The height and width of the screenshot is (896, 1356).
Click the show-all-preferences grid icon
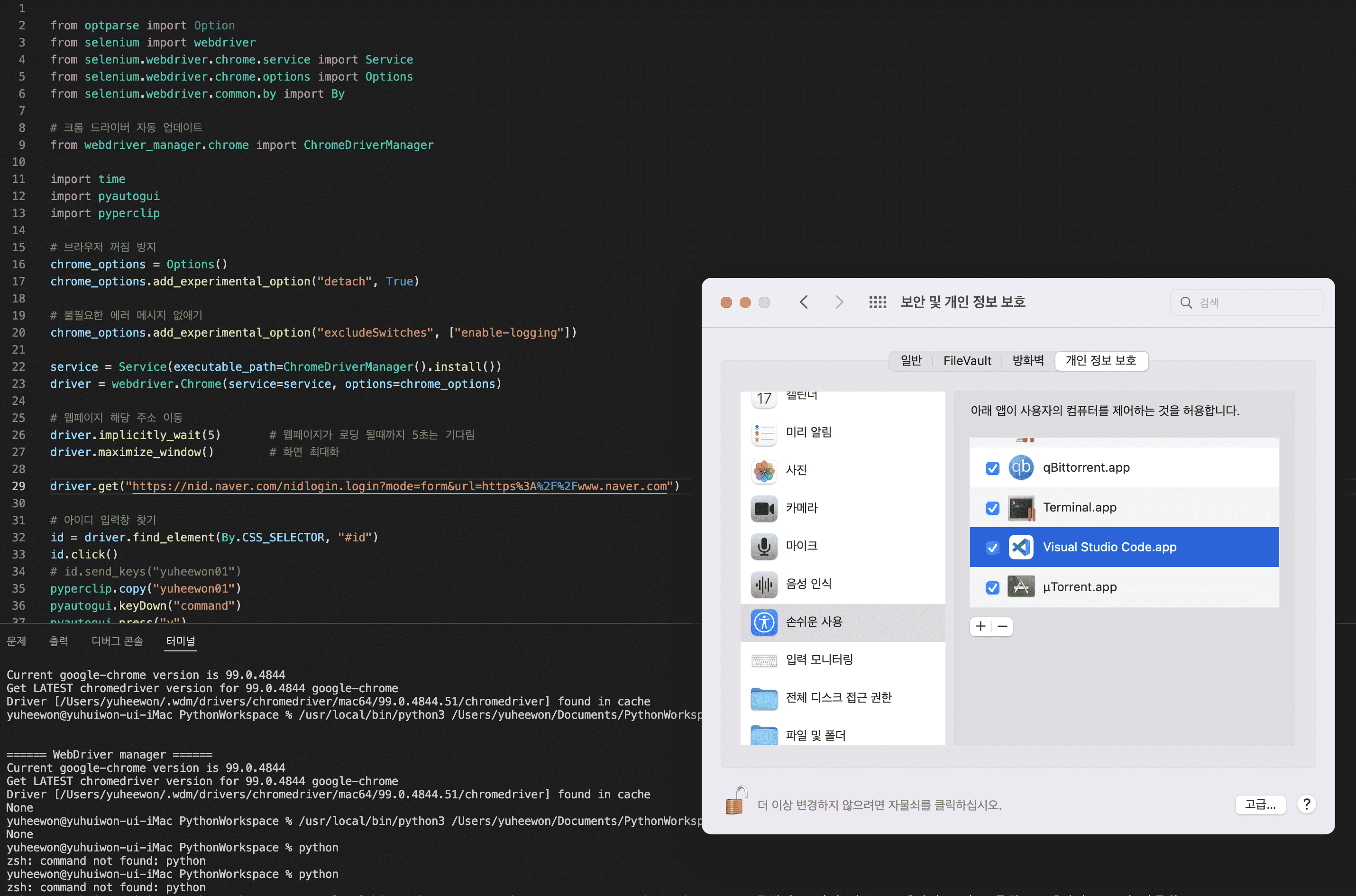pos(877,302)
